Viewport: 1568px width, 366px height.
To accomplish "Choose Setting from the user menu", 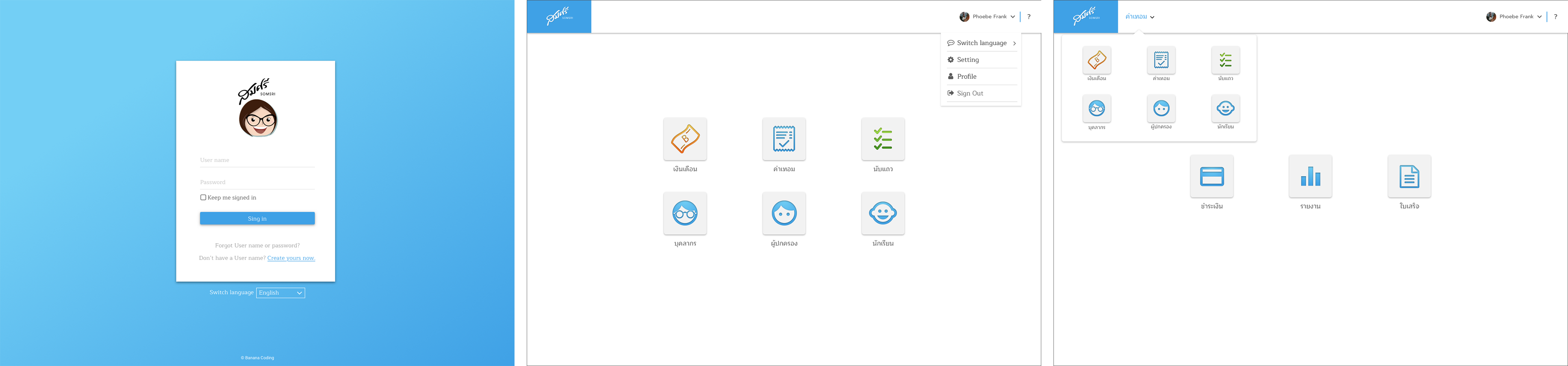I will coord(967,60).
